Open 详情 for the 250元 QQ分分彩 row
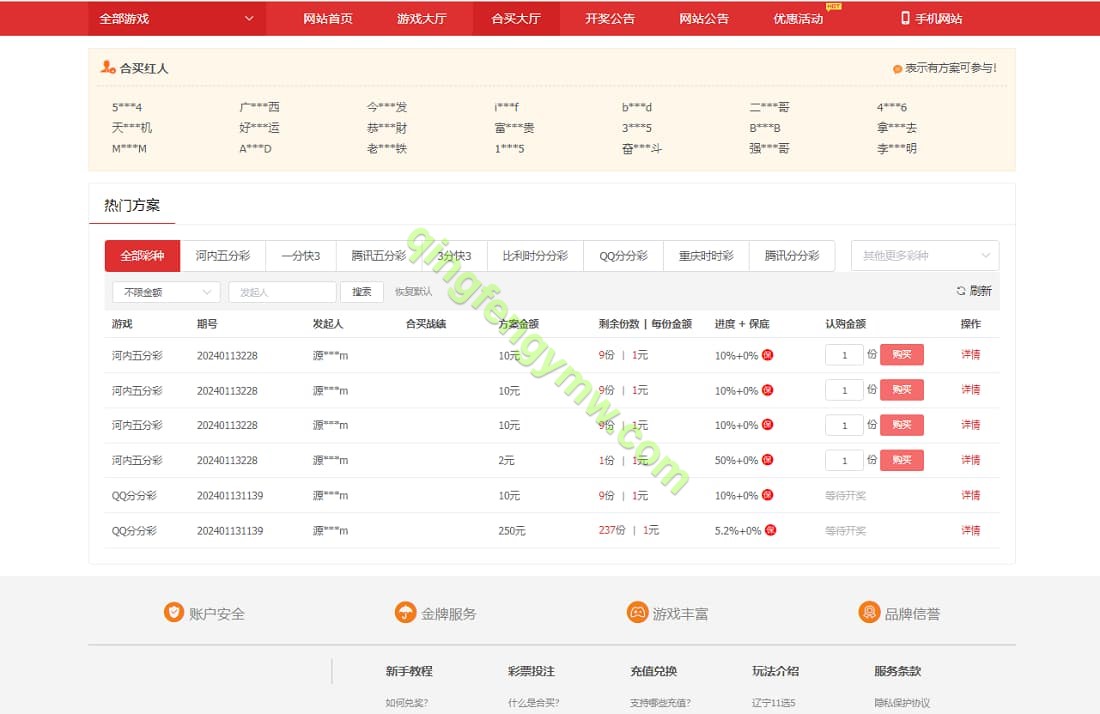The image size is (1100, 714). [970, 530]
